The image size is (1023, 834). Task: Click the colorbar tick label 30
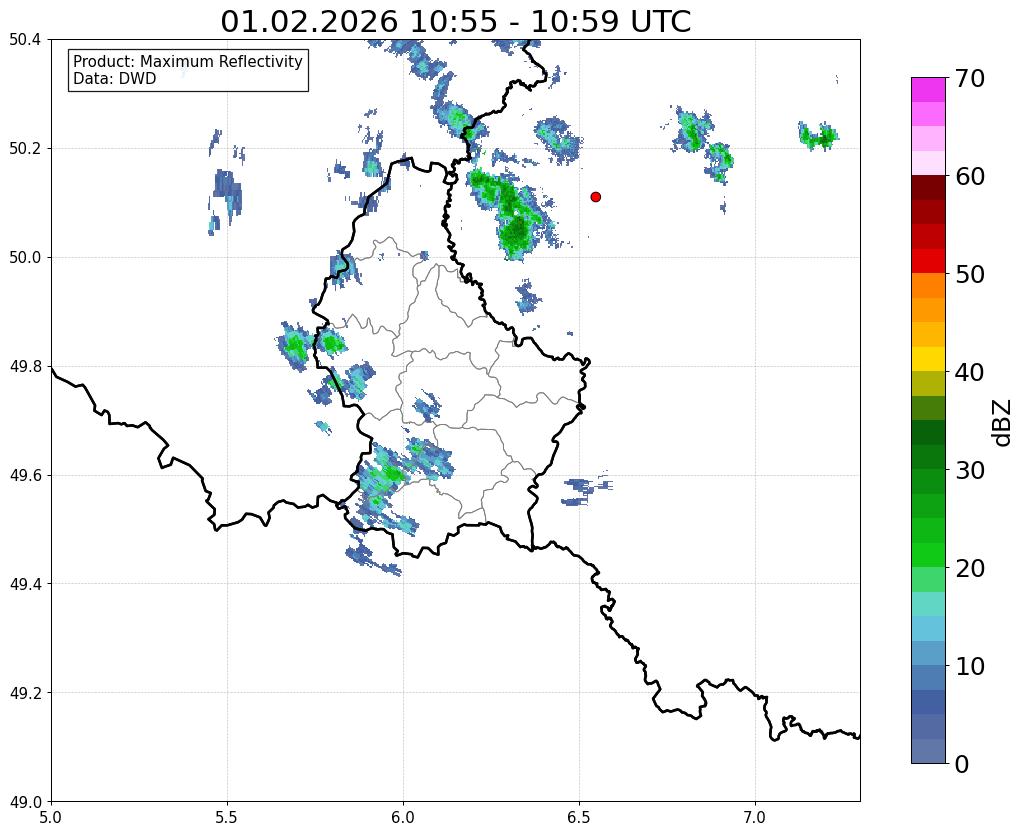[x=970, y=470]
